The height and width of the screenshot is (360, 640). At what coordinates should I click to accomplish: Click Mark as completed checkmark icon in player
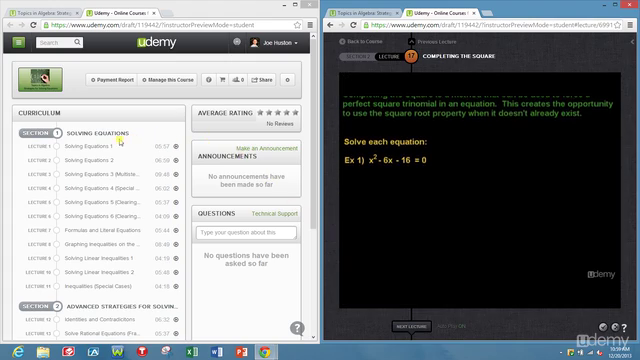click(603, 327)
